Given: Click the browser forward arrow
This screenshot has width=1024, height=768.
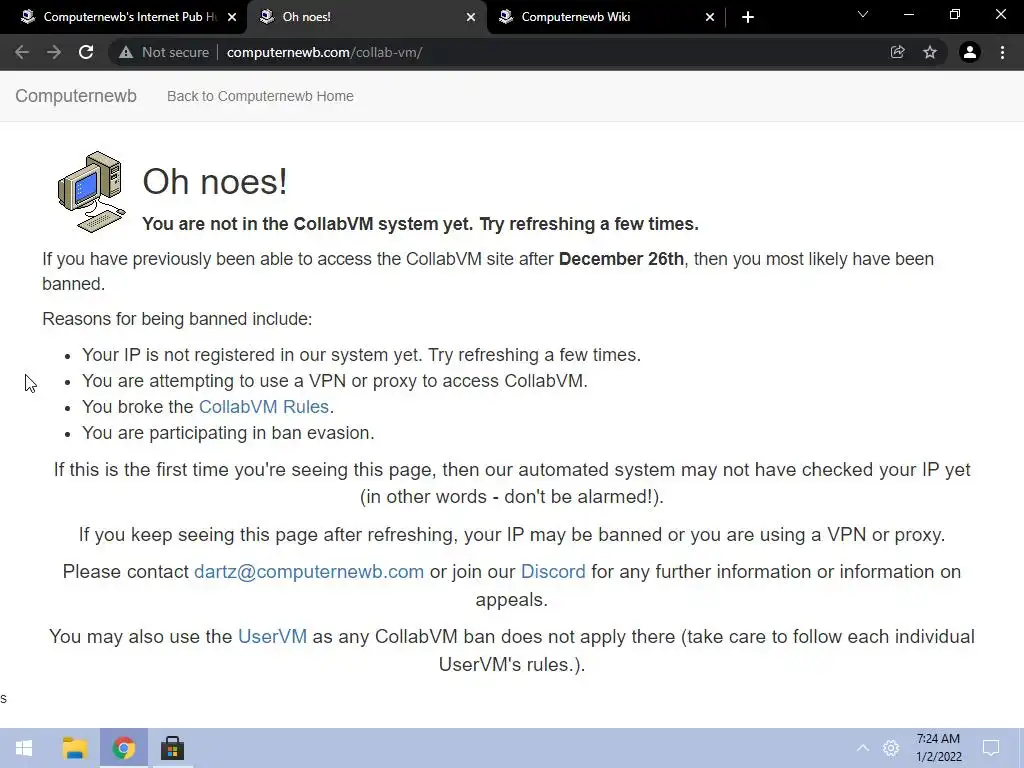Looking at the screenshot, I should [54, 52].
